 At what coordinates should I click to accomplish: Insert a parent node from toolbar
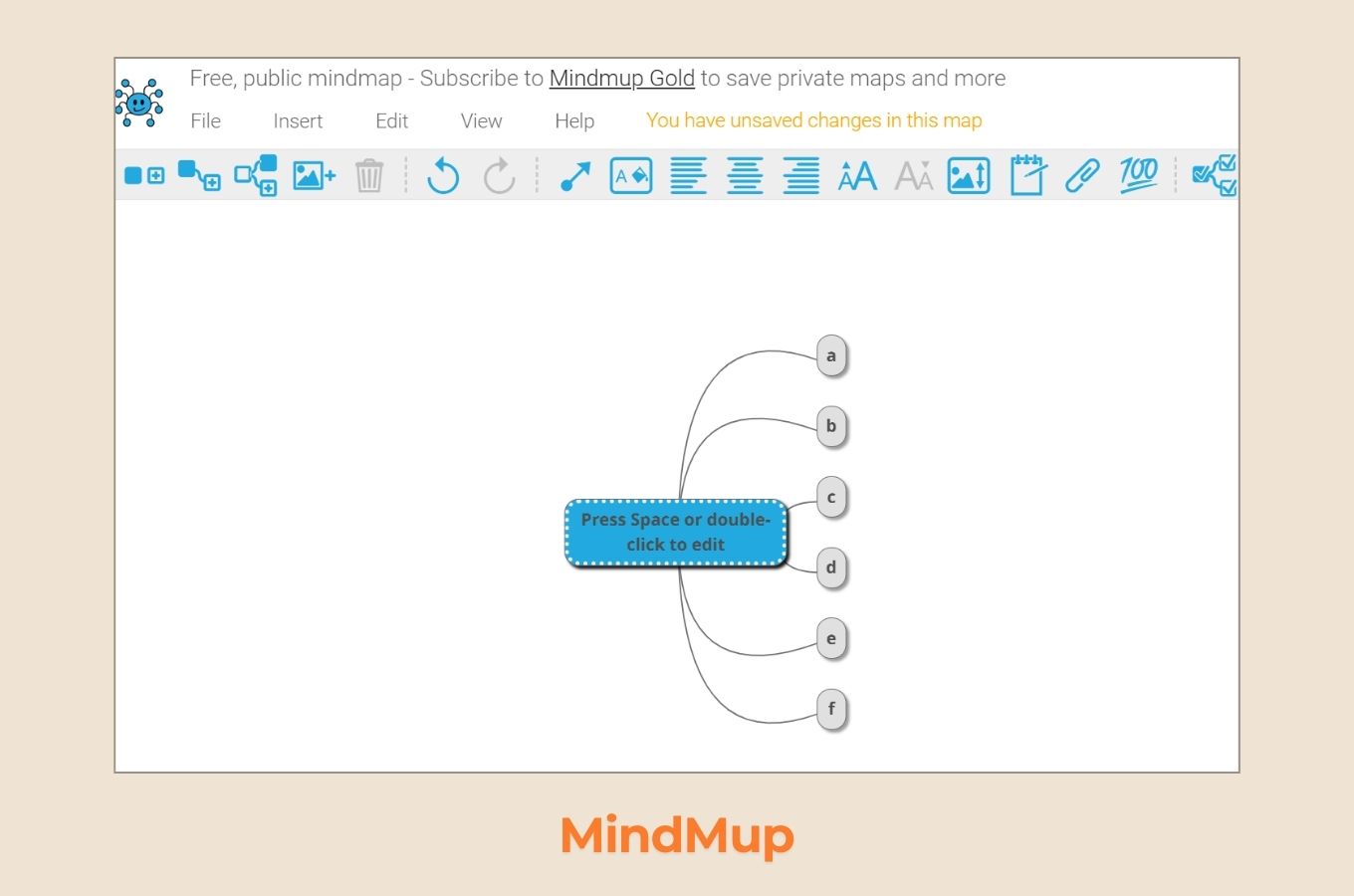pyautogui.click(x=256, y=176)
